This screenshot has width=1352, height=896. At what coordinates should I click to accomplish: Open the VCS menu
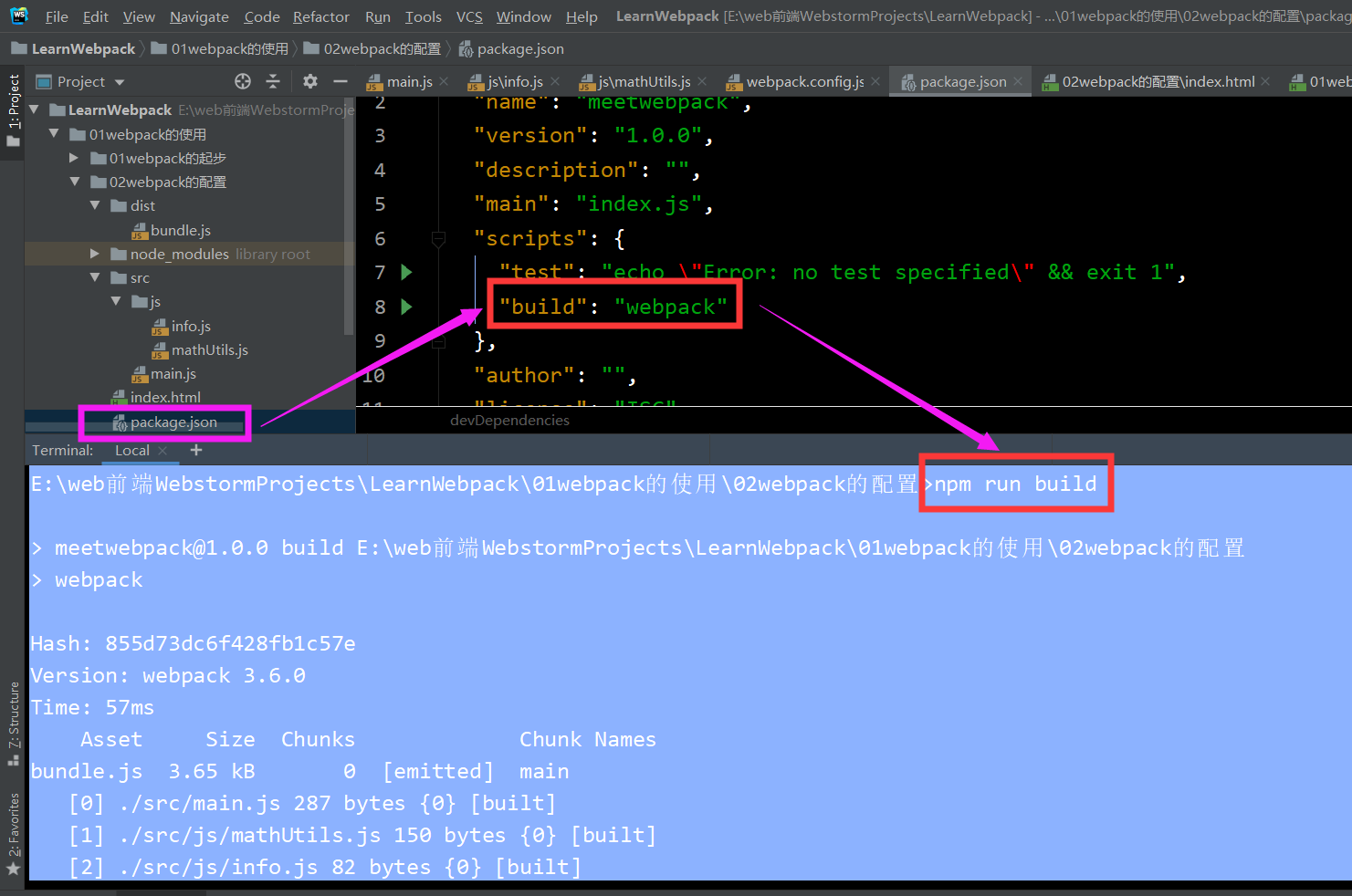click(x=469, y=16)
